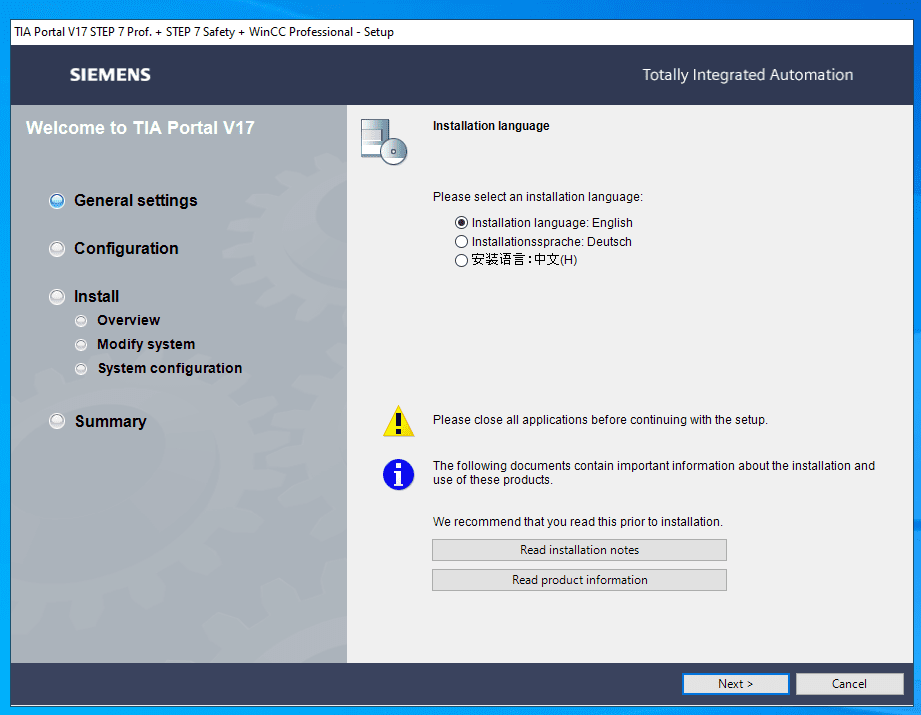Viewport: 921px width, 715px height.
Task: Click the installation disc computer icon
Action: [x=384, y=142]
